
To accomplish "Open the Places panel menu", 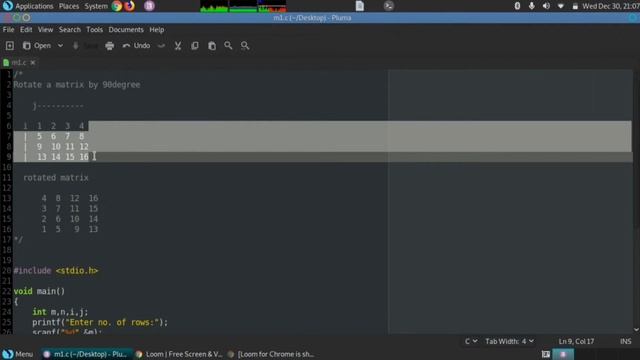I will [x=69, y=6].
